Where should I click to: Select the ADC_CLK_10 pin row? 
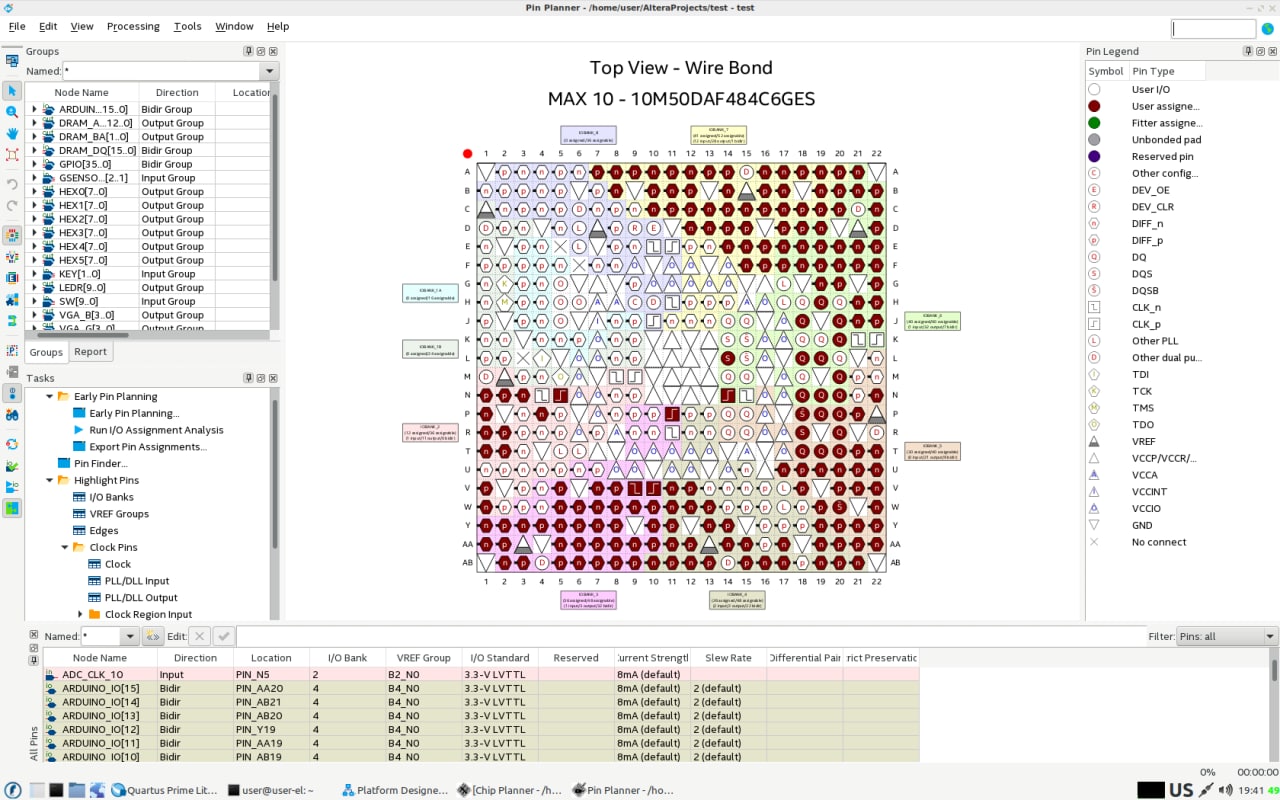481,674
